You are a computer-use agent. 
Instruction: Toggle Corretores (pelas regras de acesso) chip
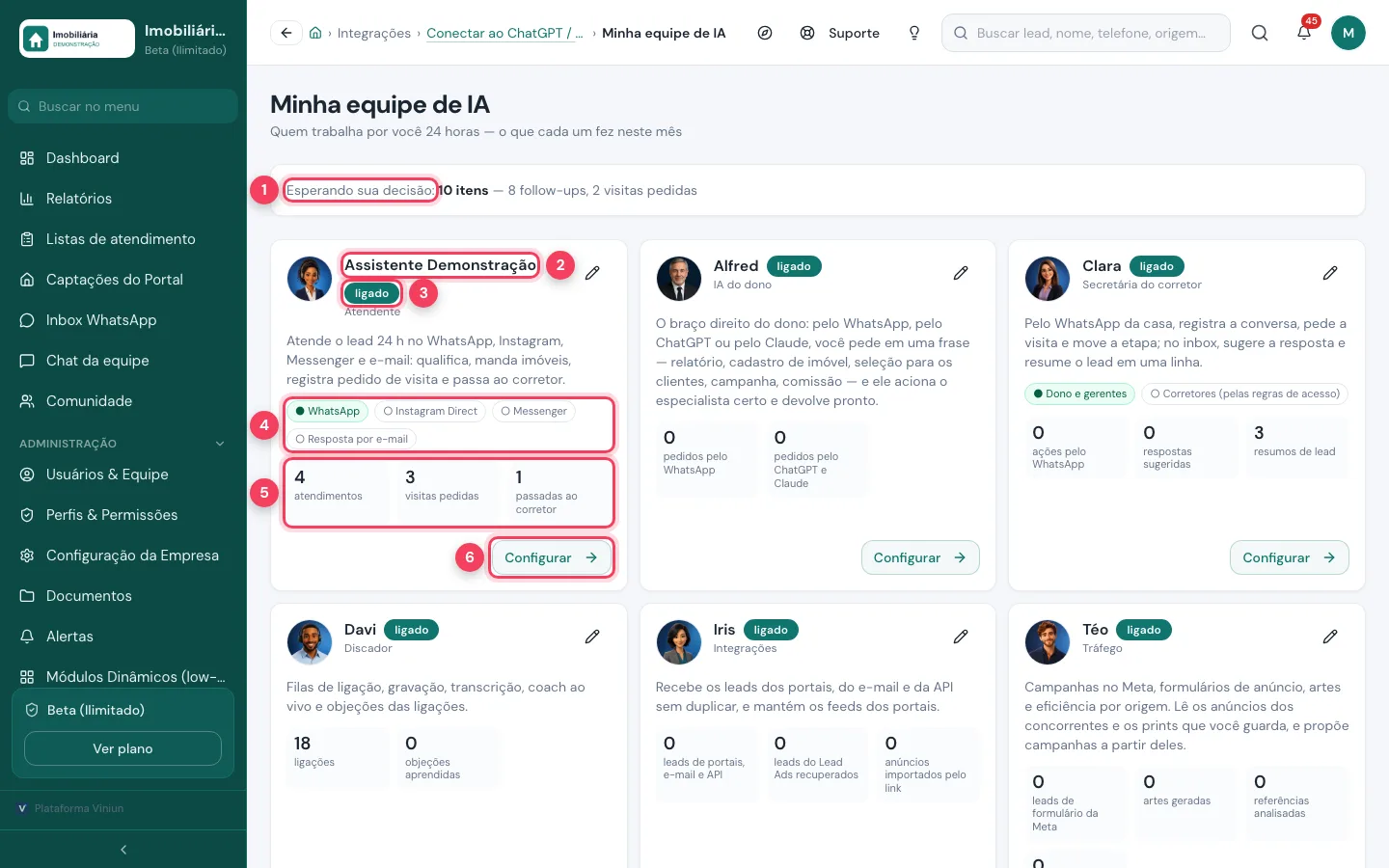pos(1245,393)
